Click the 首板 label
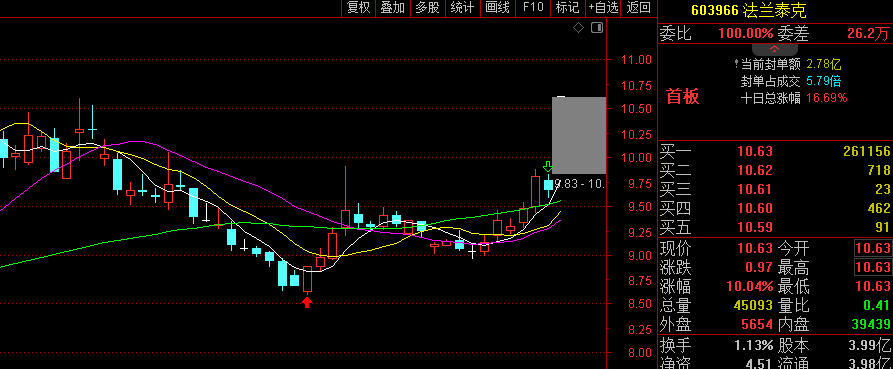The image size is (893, 369). [x=682, y=97]
